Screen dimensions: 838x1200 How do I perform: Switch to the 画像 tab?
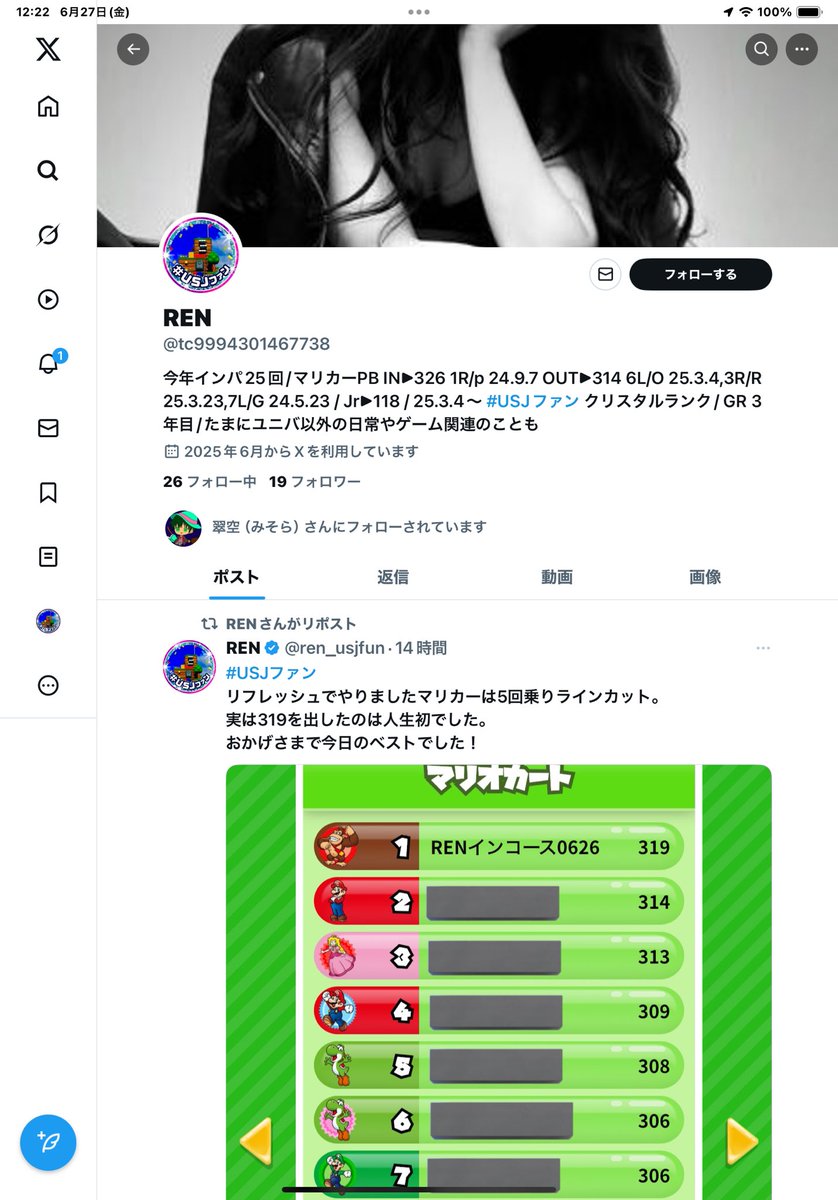tap(705, 577)
